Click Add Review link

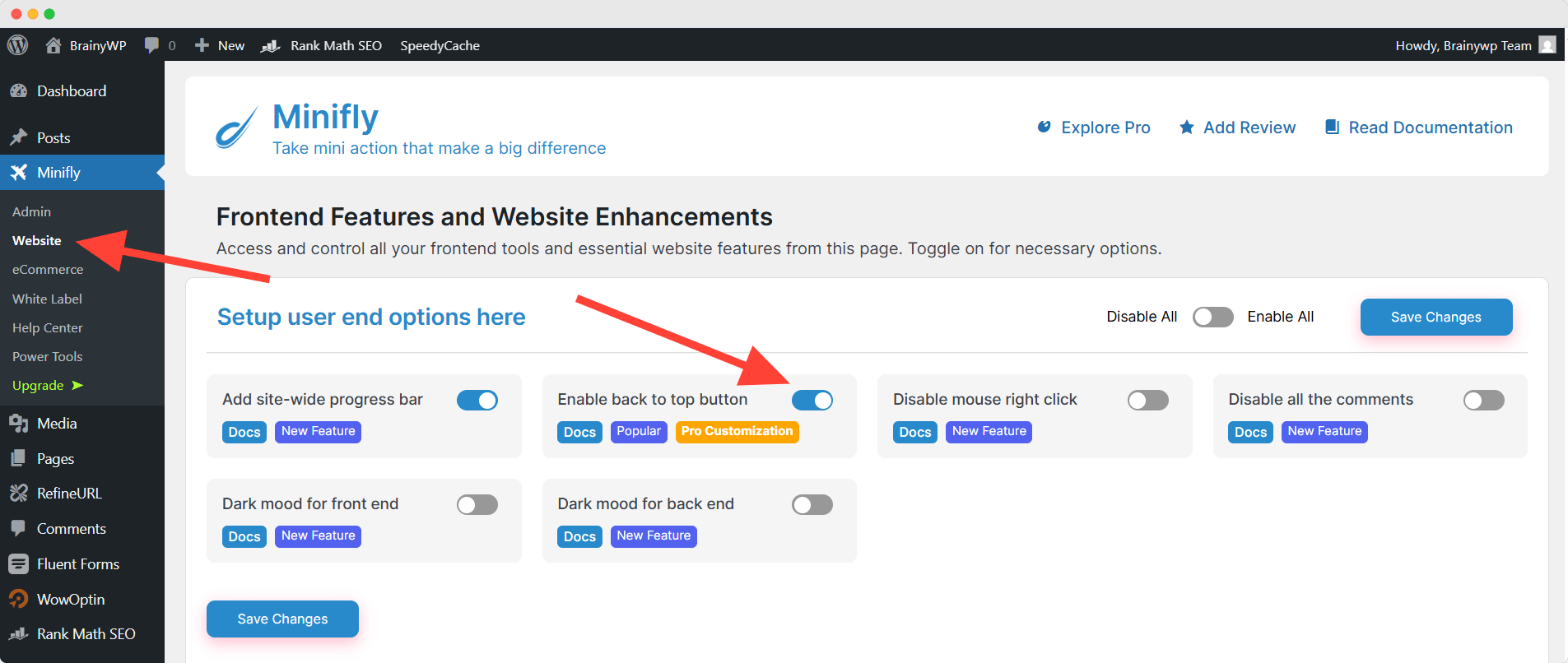click(x=1237, y=128)
